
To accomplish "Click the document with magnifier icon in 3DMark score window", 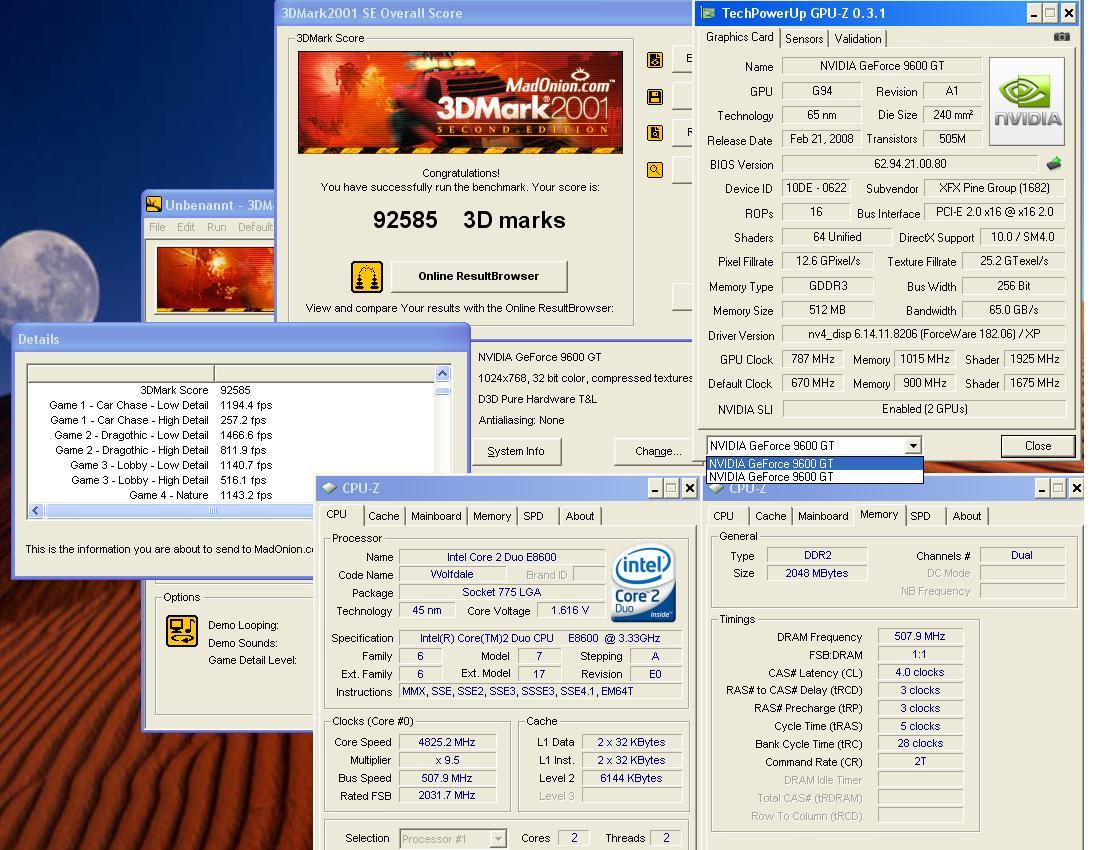I will click(x=655, y=133).
